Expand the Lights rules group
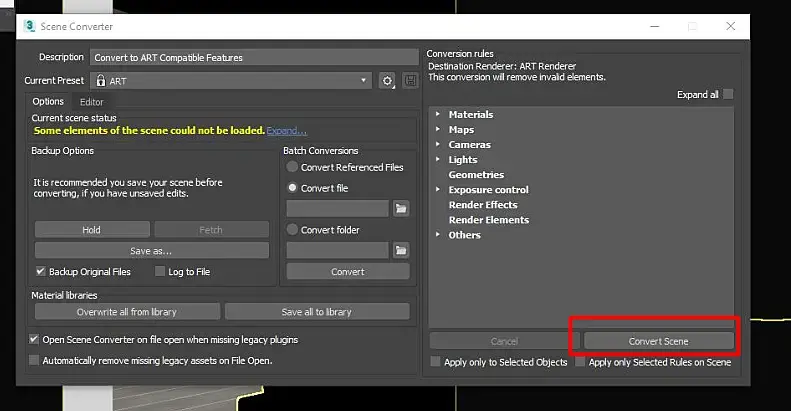 pos(437,159)
